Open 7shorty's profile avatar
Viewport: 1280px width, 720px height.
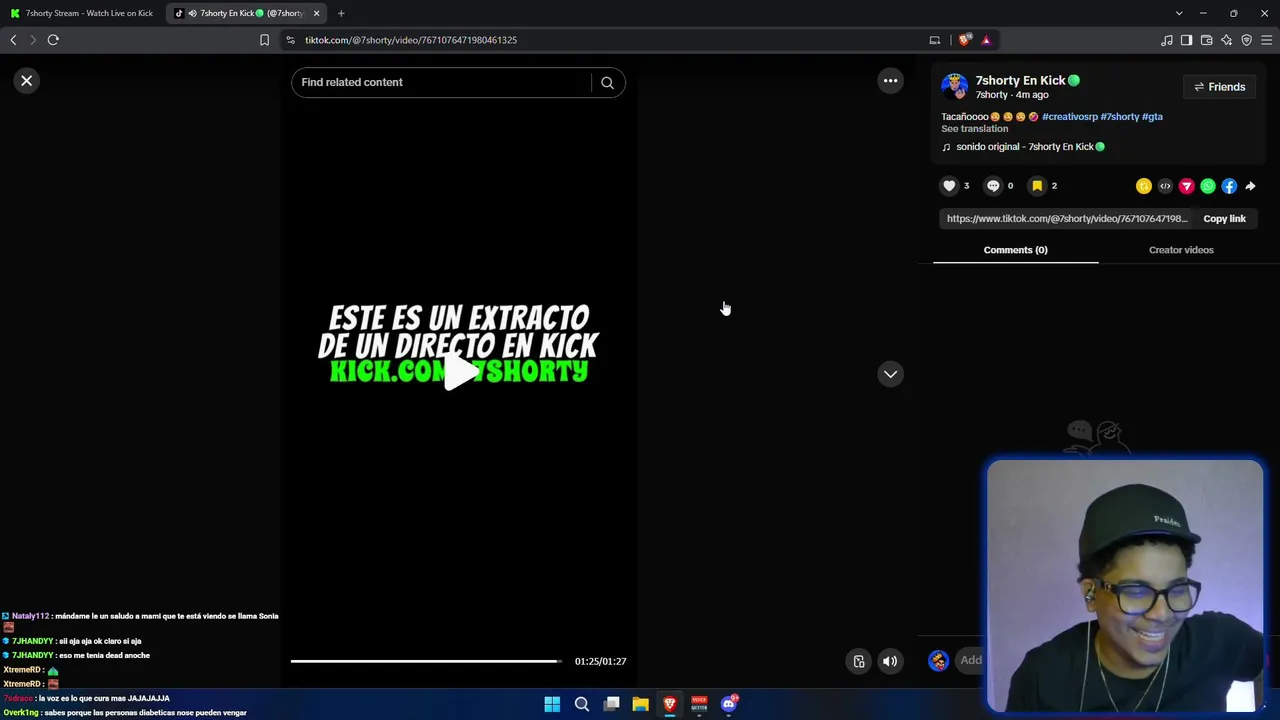coord(955,87)
